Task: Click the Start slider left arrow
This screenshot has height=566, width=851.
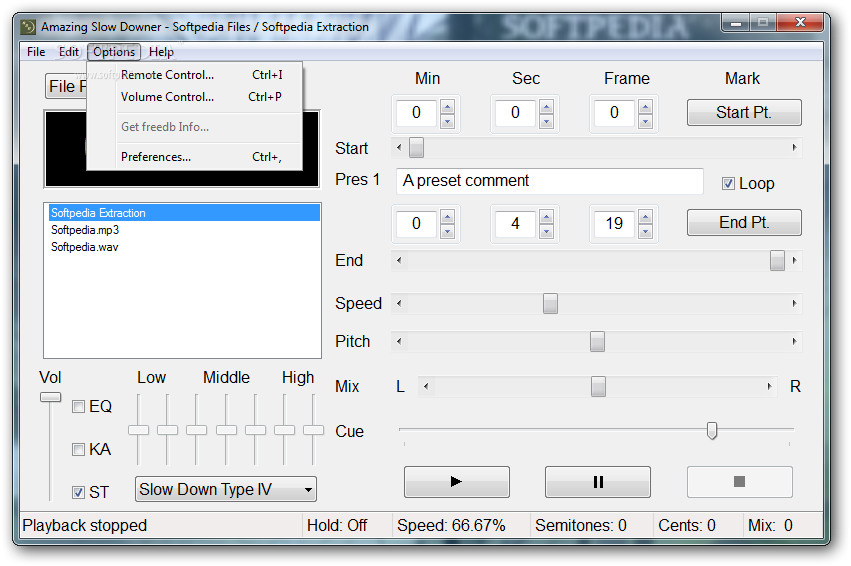Action: point(399,148)
